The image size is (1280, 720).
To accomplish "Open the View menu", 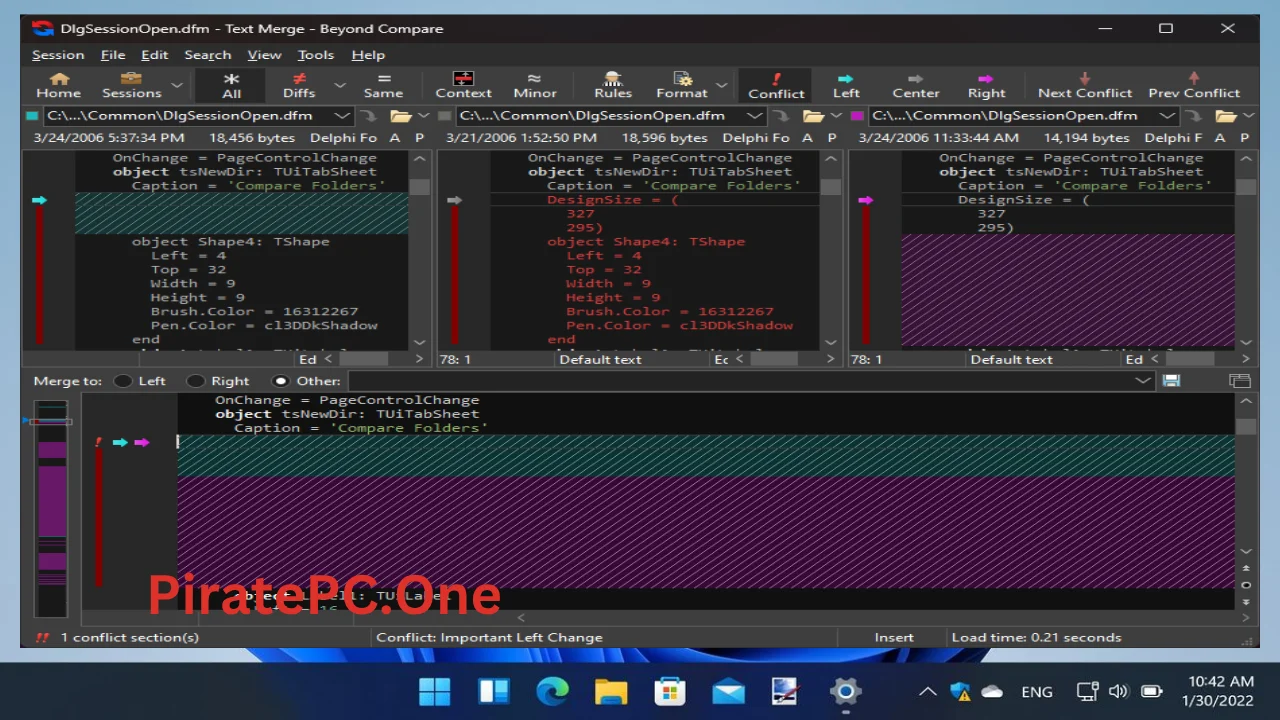I will [264, 55].
